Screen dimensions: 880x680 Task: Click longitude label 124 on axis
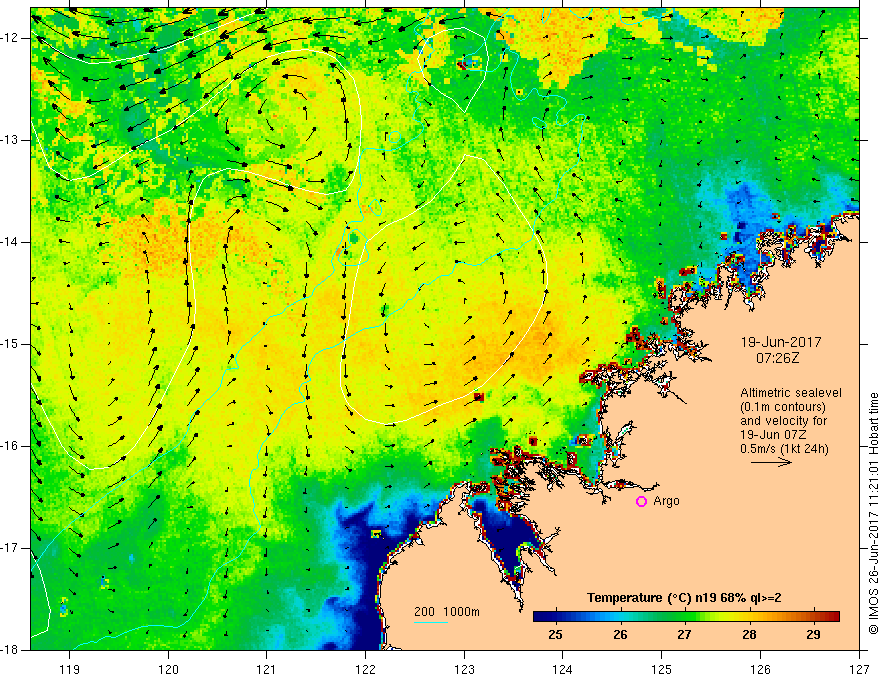tap(563, 669)
